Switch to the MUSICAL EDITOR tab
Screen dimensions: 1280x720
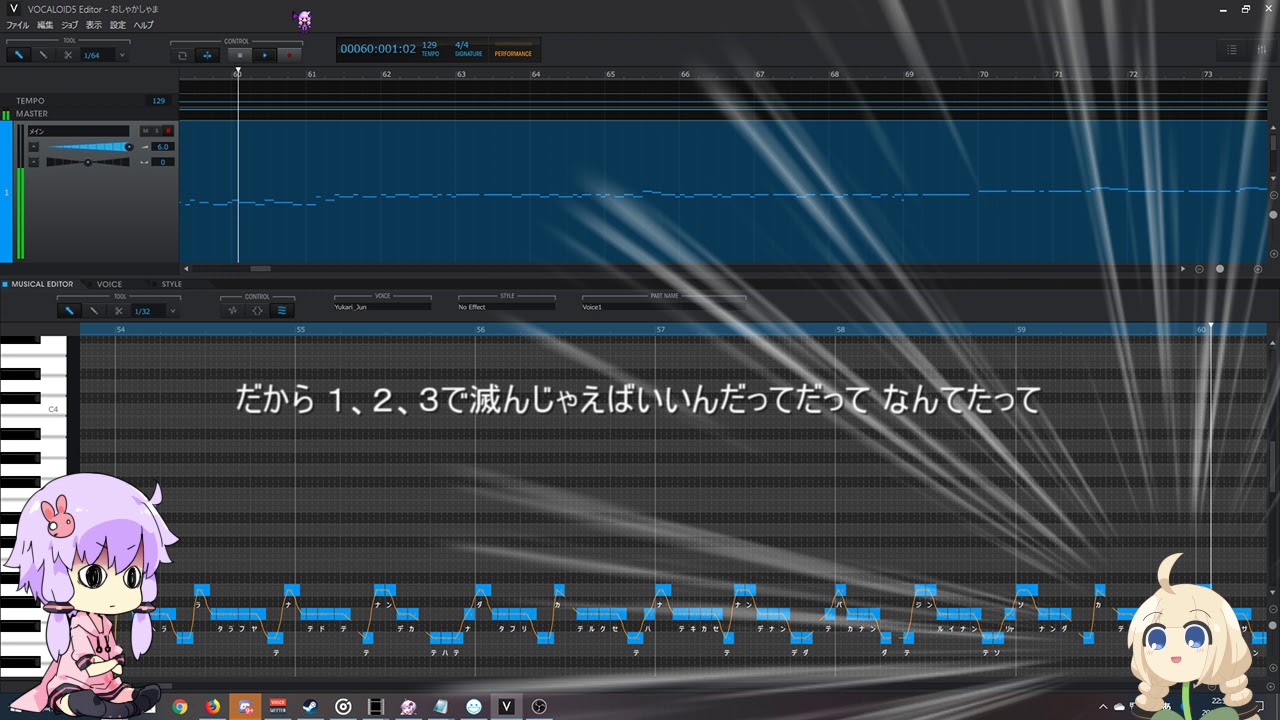pyautogui.click(x=42, y=284)
